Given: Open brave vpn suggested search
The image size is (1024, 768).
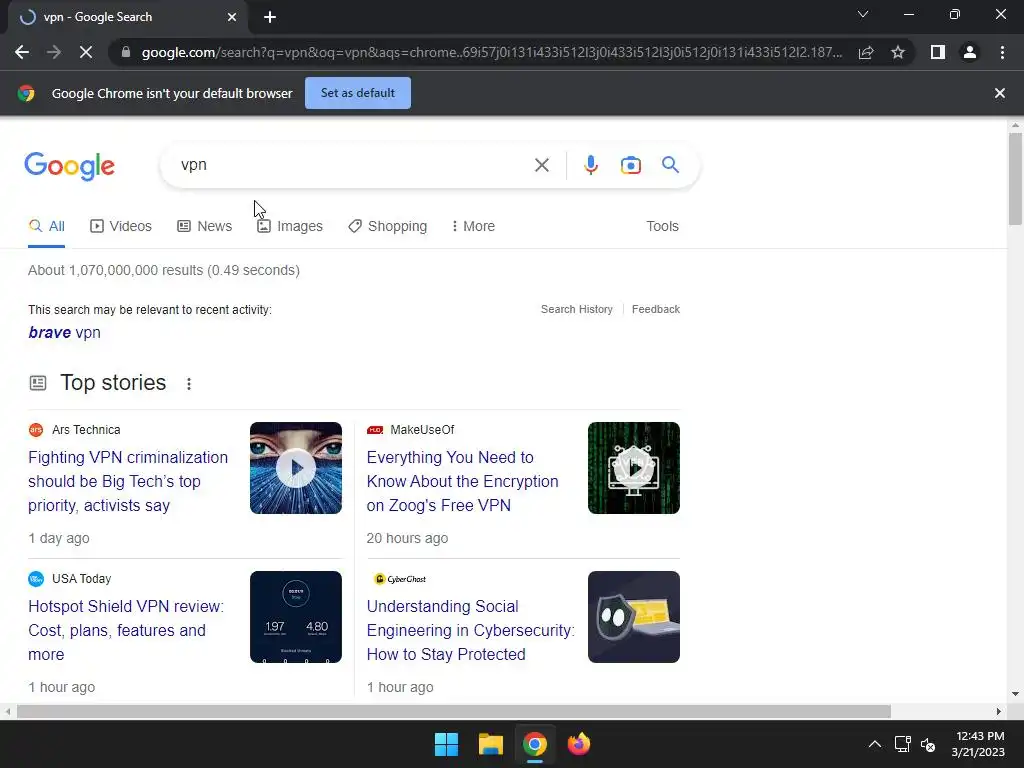Looking at the screenshot, I should point(65,332).
